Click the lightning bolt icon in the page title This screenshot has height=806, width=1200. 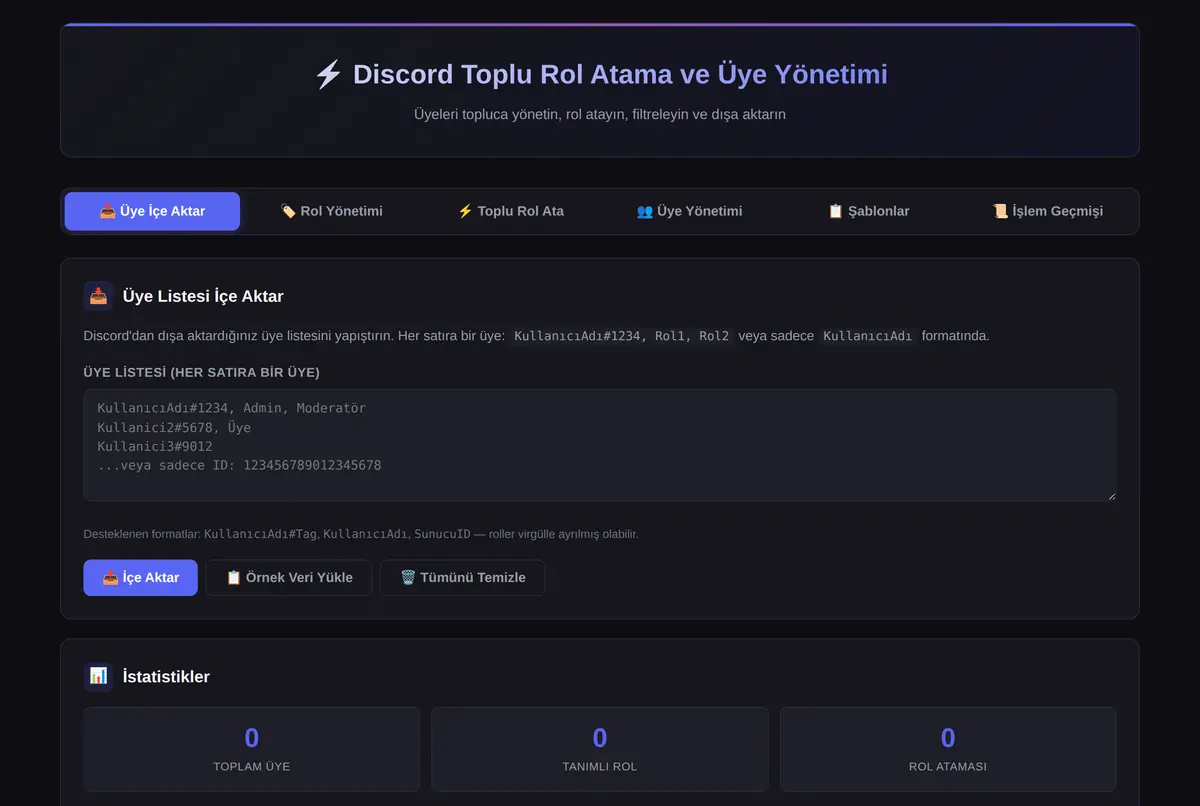(328, 75)
